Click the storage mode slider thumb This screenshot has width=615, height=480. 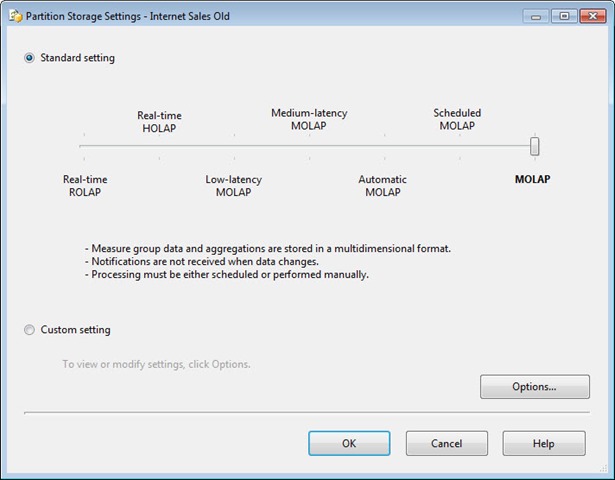[535, 146]
